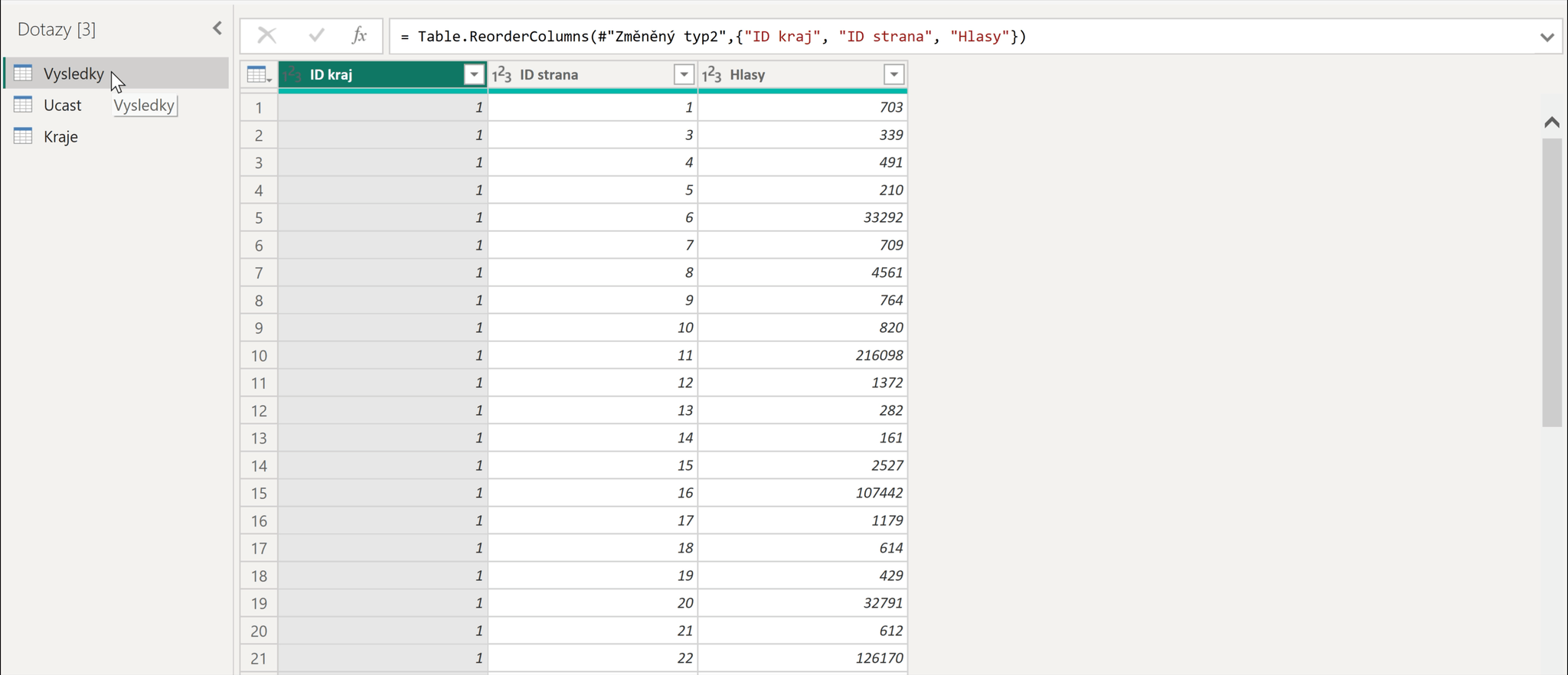
Task: Click the ID strana cell 22
Action: coord(593,658)
